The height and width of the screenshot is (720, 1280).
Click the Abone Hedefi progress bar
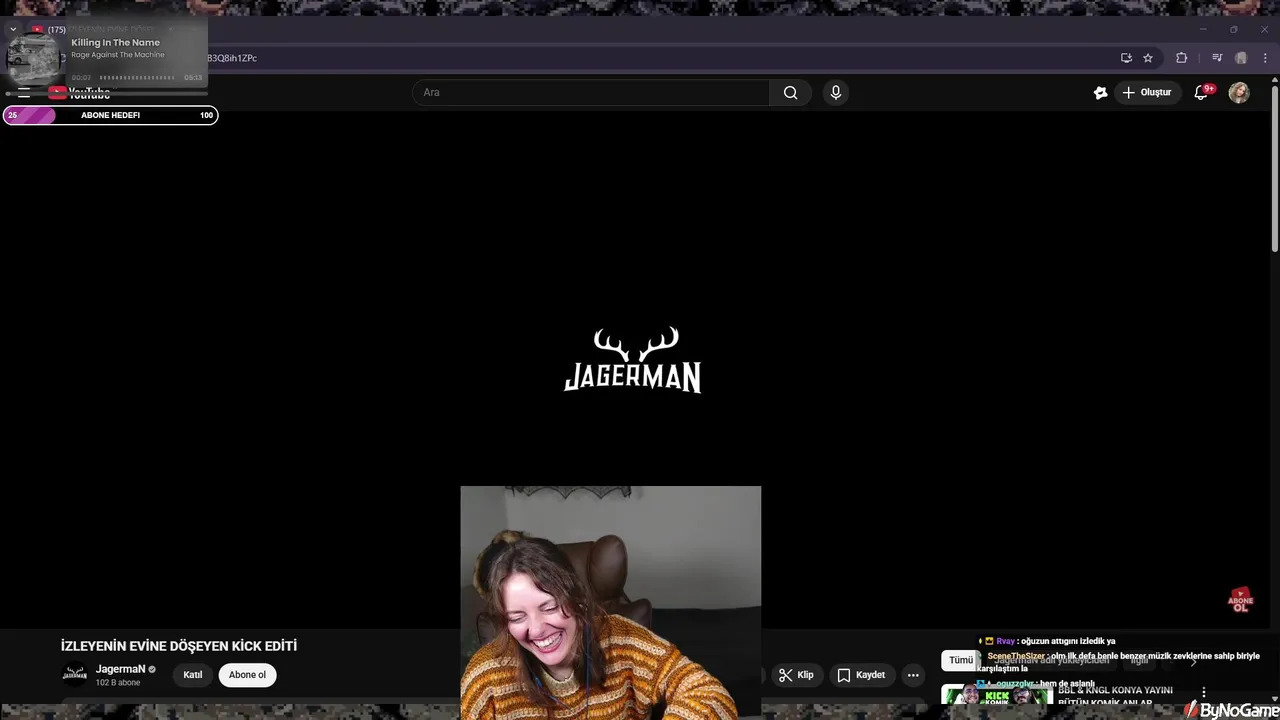(x=110, y=115)
